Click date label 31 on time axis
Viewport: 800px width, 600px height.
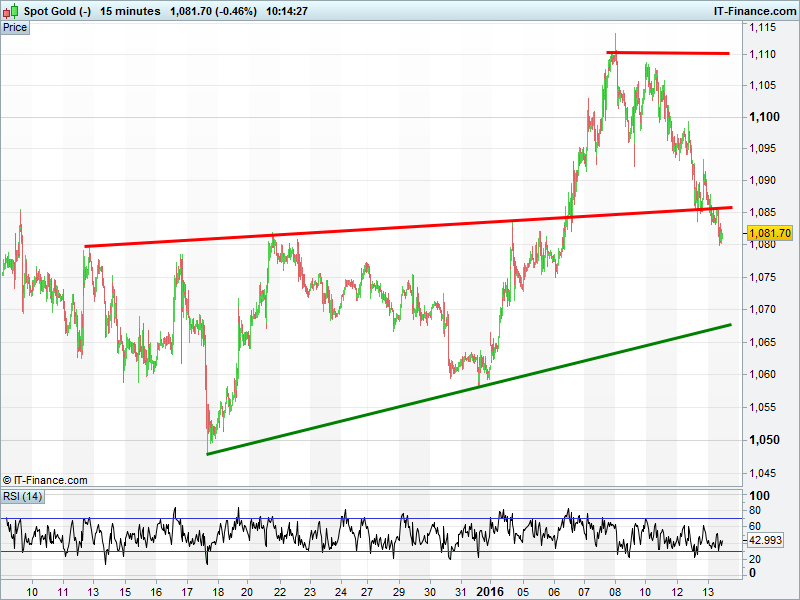point(459,591)
